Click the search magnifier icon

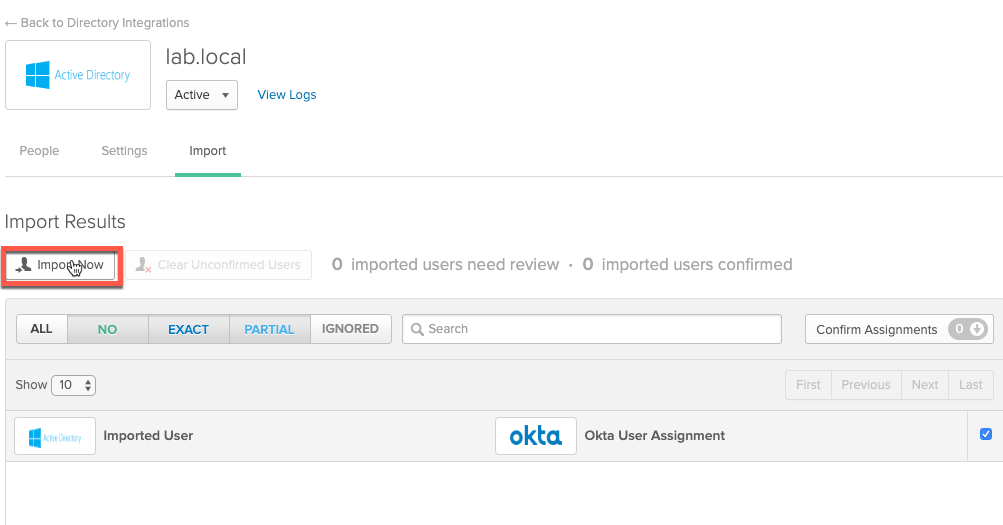click(x=417, y=329)
